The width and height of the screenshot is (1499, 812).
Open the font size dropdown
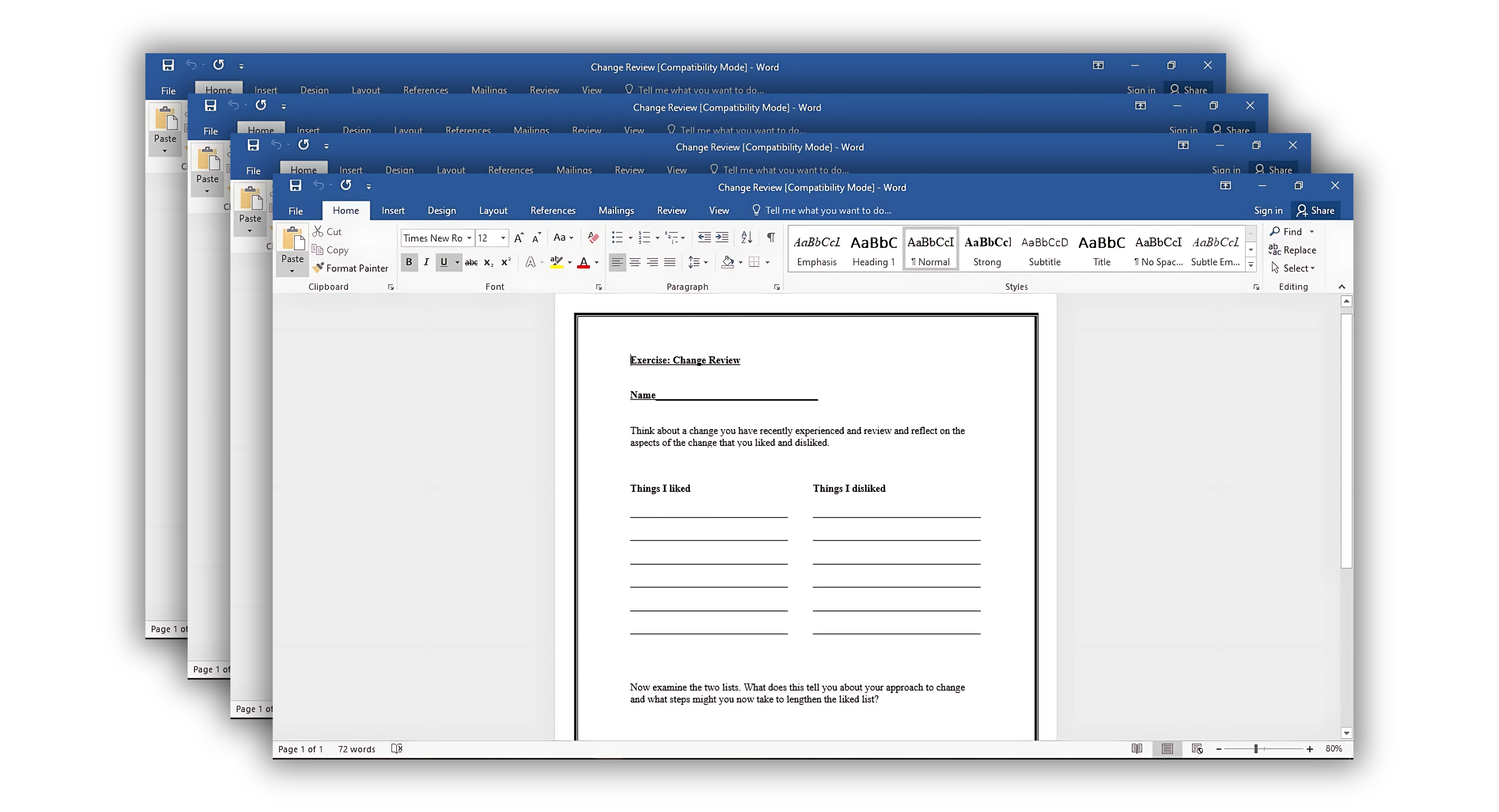coord(503,238)
